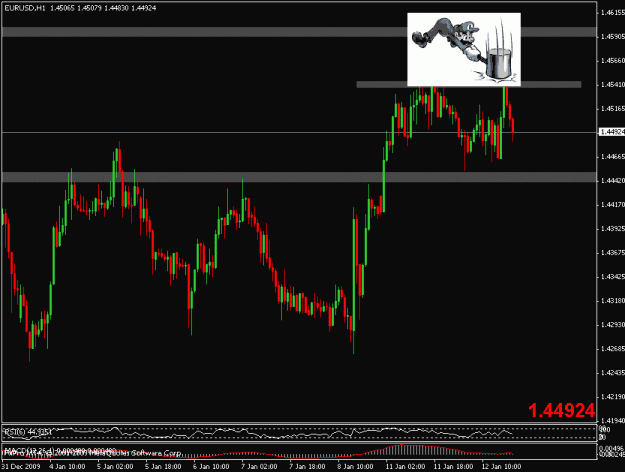Click the 1.43425 price axis label
This screenshot has width=625, height=472.
click(613, 277)
